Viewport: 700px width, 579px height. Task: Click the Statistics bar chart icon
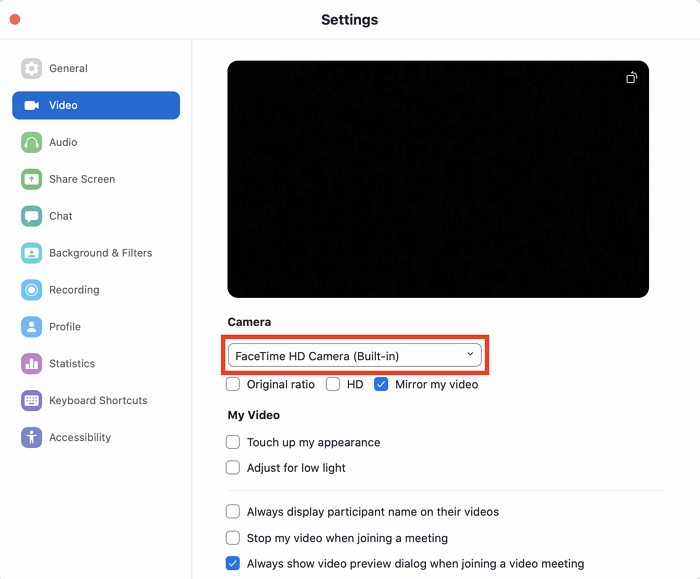click(x=32, y=364)
